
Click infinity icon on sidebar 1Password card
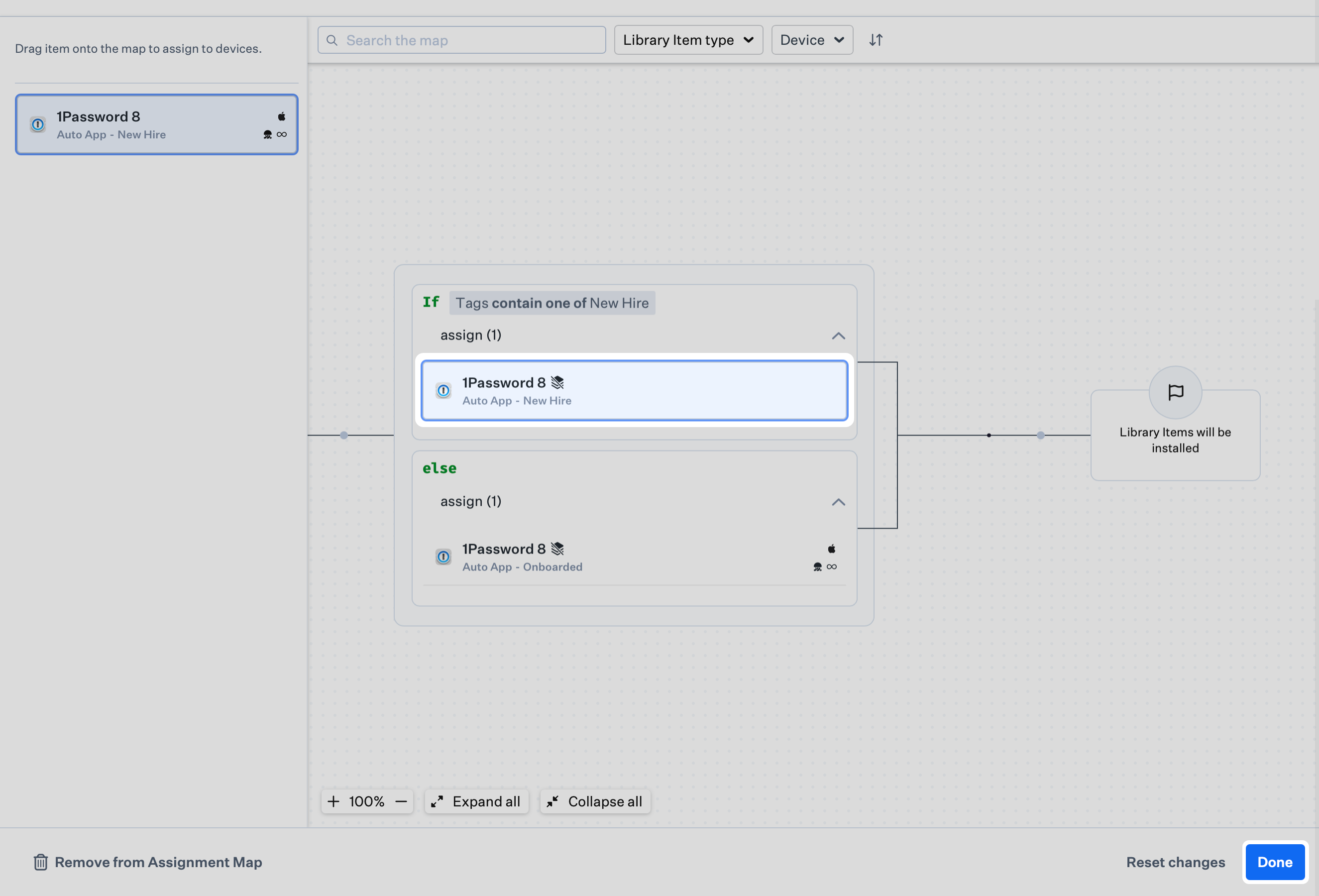tap(282, 134)
